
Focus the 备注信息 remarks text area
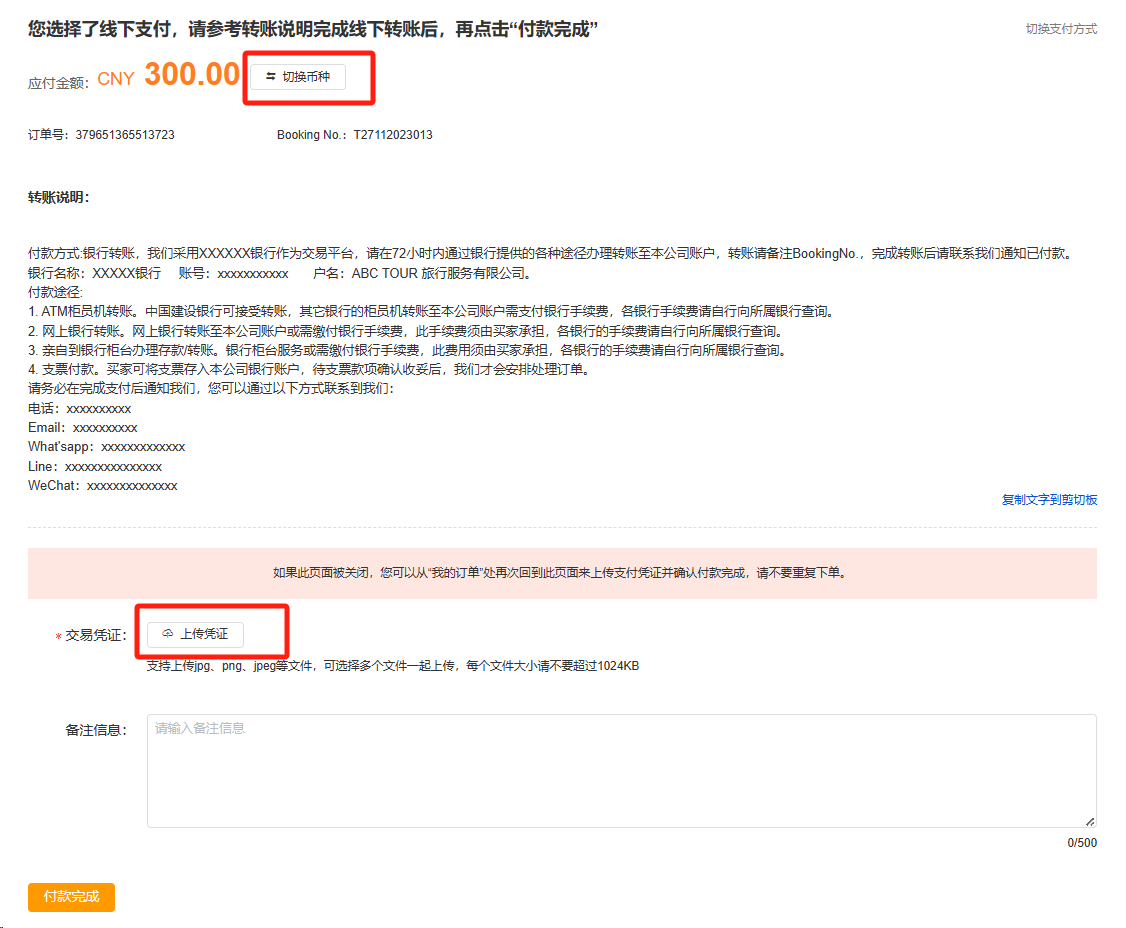pyautogui.click(x=620, y=770)
